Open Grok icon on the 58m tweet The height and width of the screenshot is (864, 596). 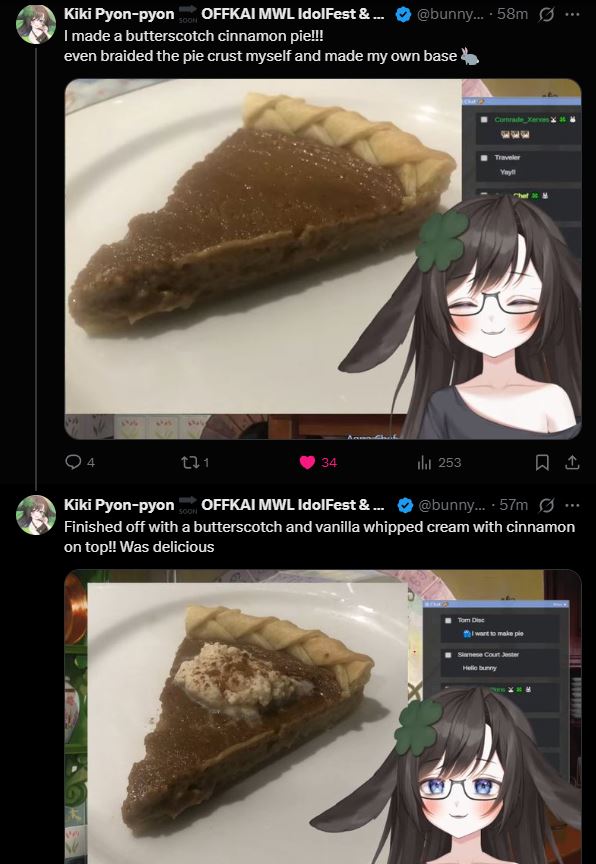(546, 14)
